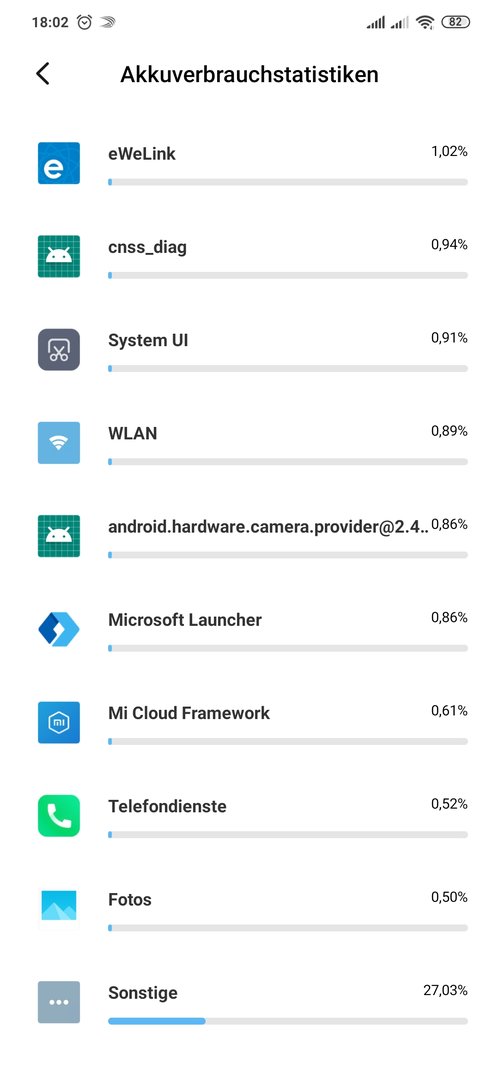Viewport: 499px width, 1080px height.
Task: Tap the Microsoft Launcher icon
Action: click(59, 630)
